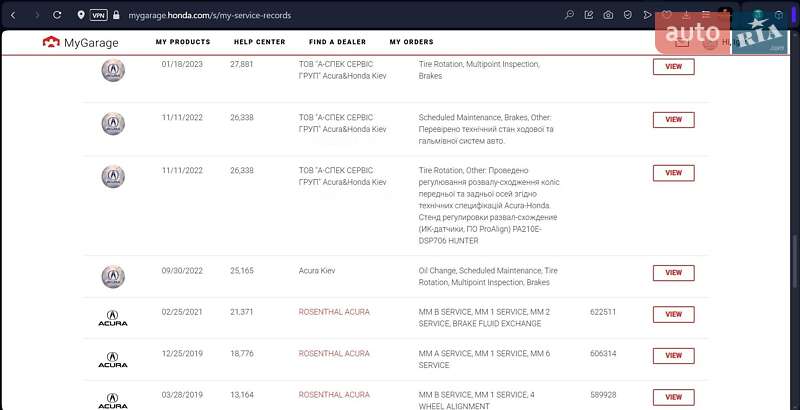The image size is (800, 410).
Task: Reload the page with the refresh icon
Action: coord(57,15)
